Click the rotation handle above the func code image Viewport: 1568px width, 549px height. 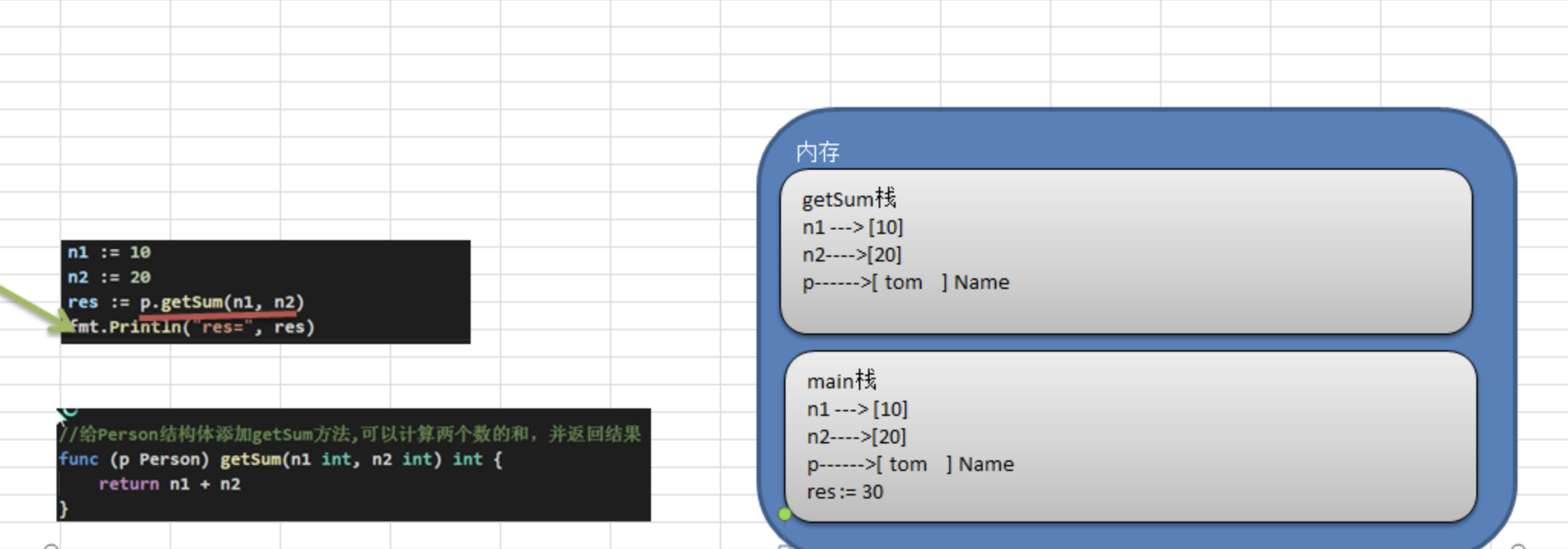(67, 412)
